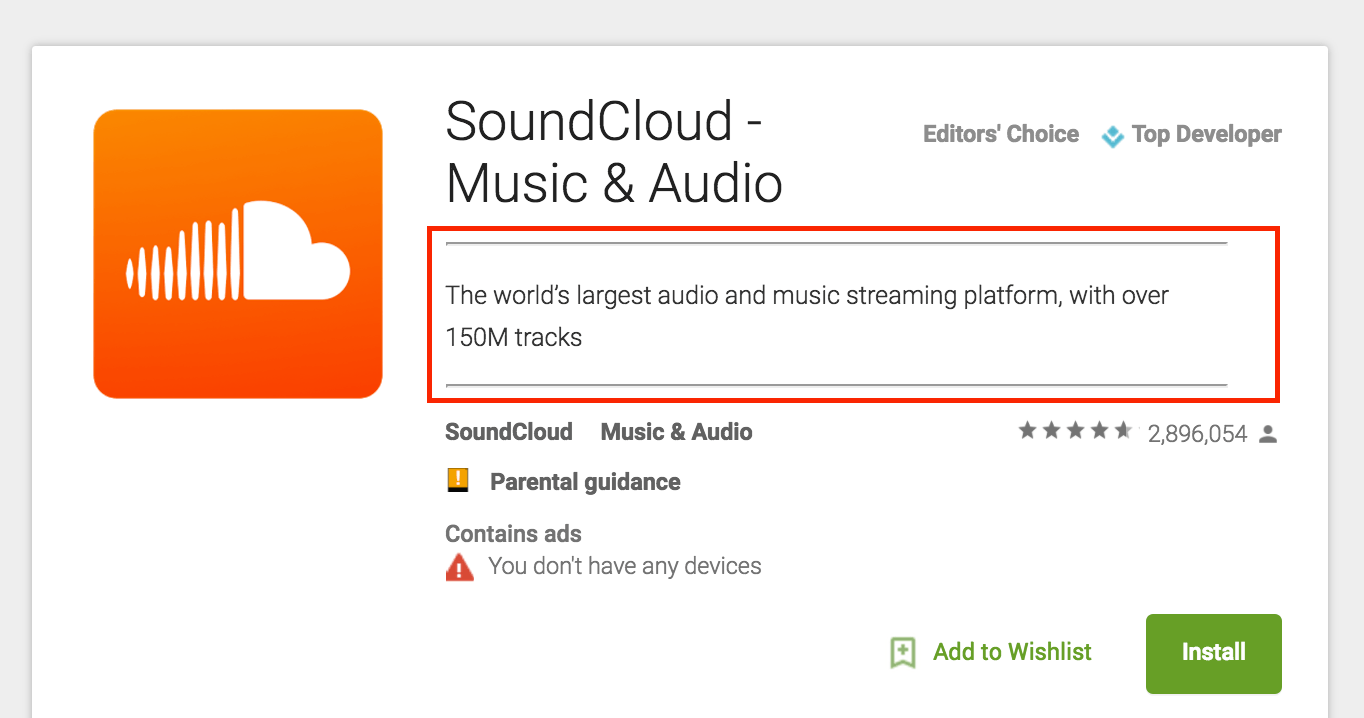This screenshot has width=1364, height=718.
Task: Click the Contains ads label
Action: (x=513, y=534)
